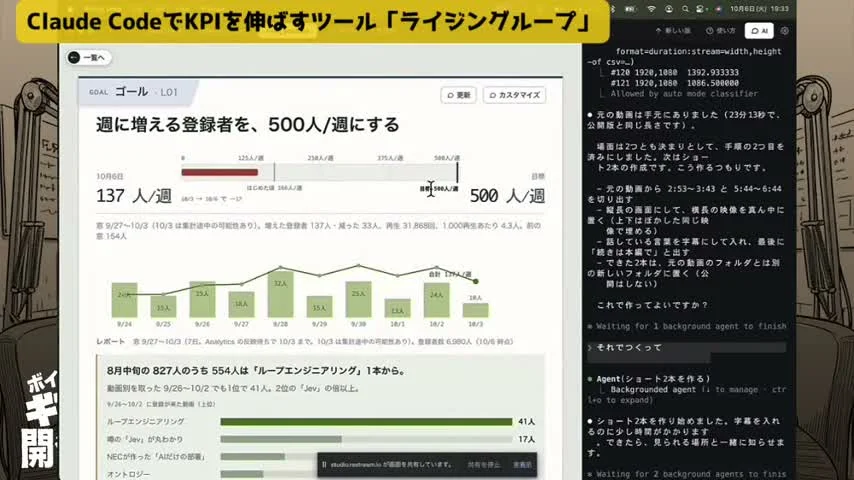The image size is (854, 480).
Task: Click the これで作ってよいですか？ question line
Action: click(x=652, y=305)
